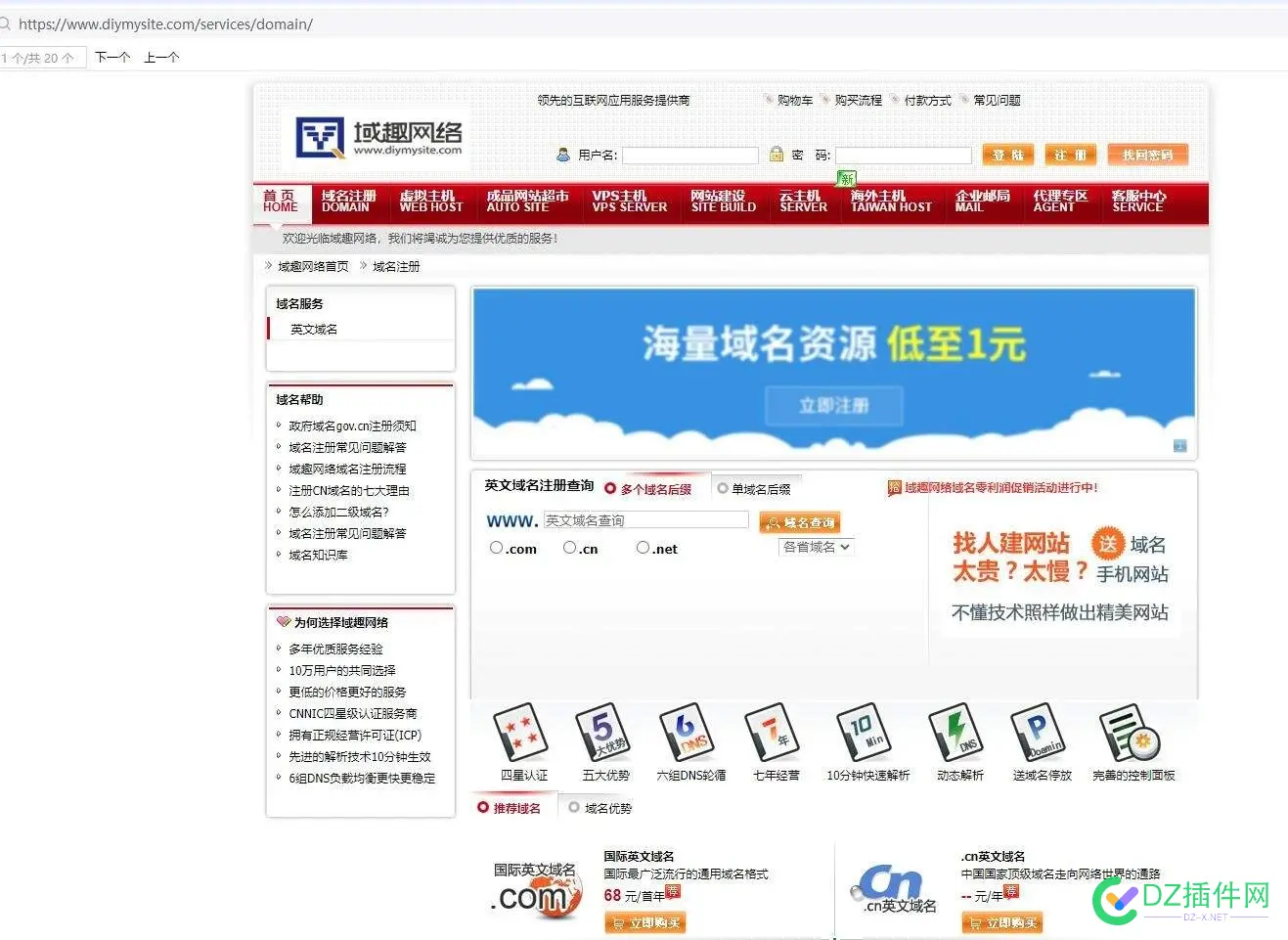Click the 密码 lock icon
This screenshot has height=940, width=1288.
[x=777, y=154]
